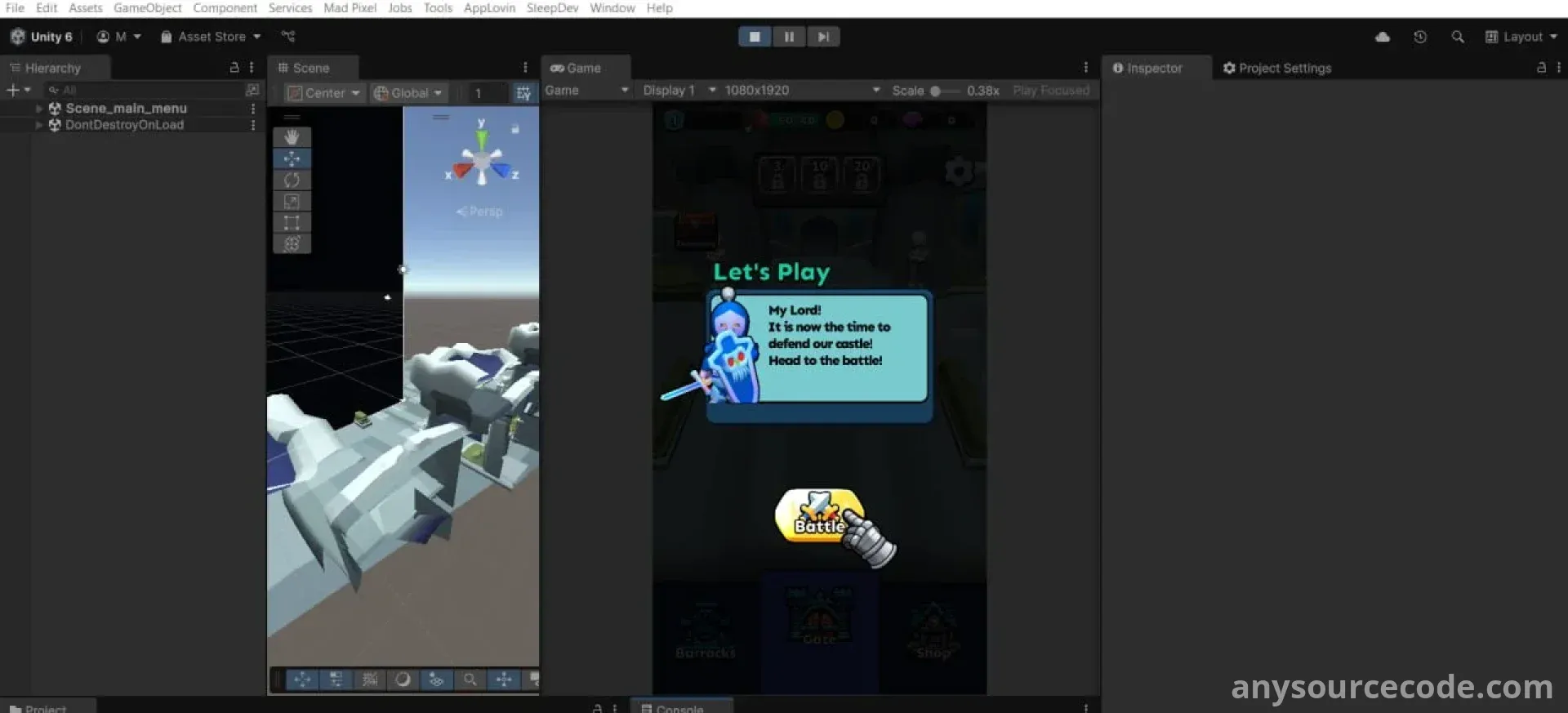
Task: Open the Undo History icon
Action: click(x=1420, y=37)
